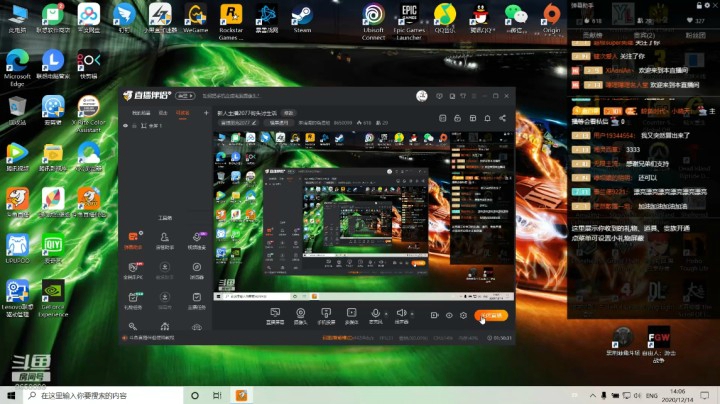Switch to the 粉丝团 tab in danmaku panel
Screen dimensions: 720x404
pyautogui.click(x=695, y=35)
